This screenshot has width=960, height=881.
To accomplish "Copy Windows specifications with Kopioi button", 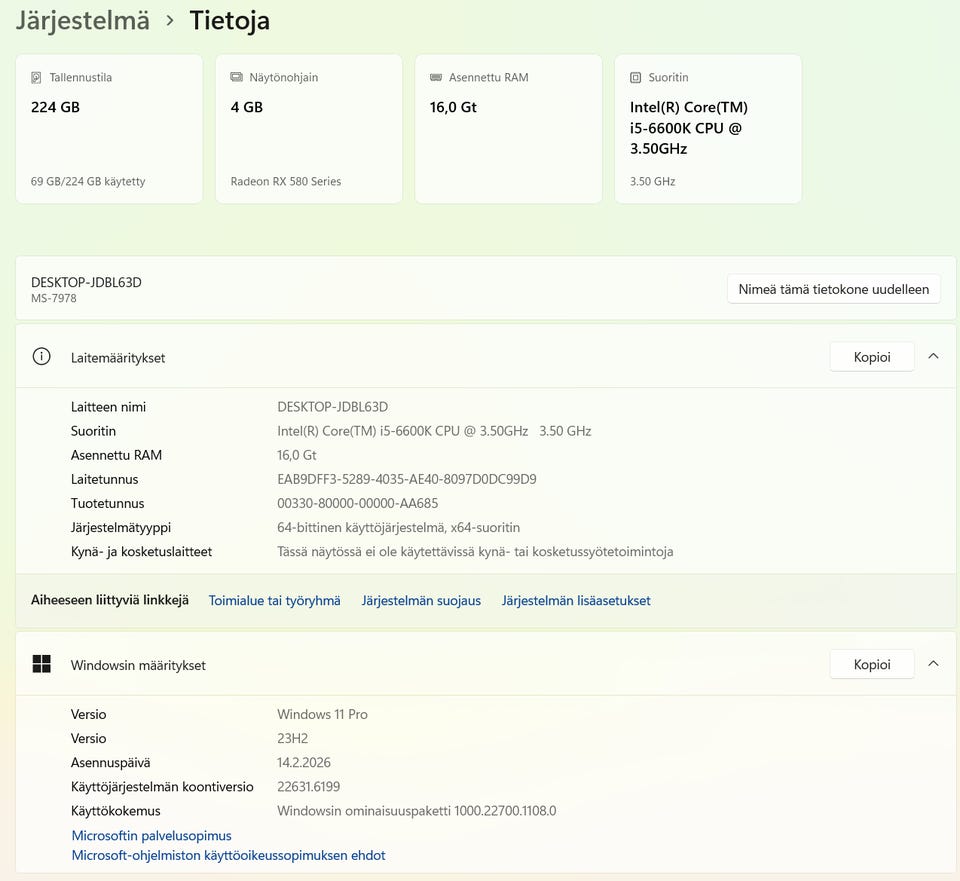I will 871,664.
